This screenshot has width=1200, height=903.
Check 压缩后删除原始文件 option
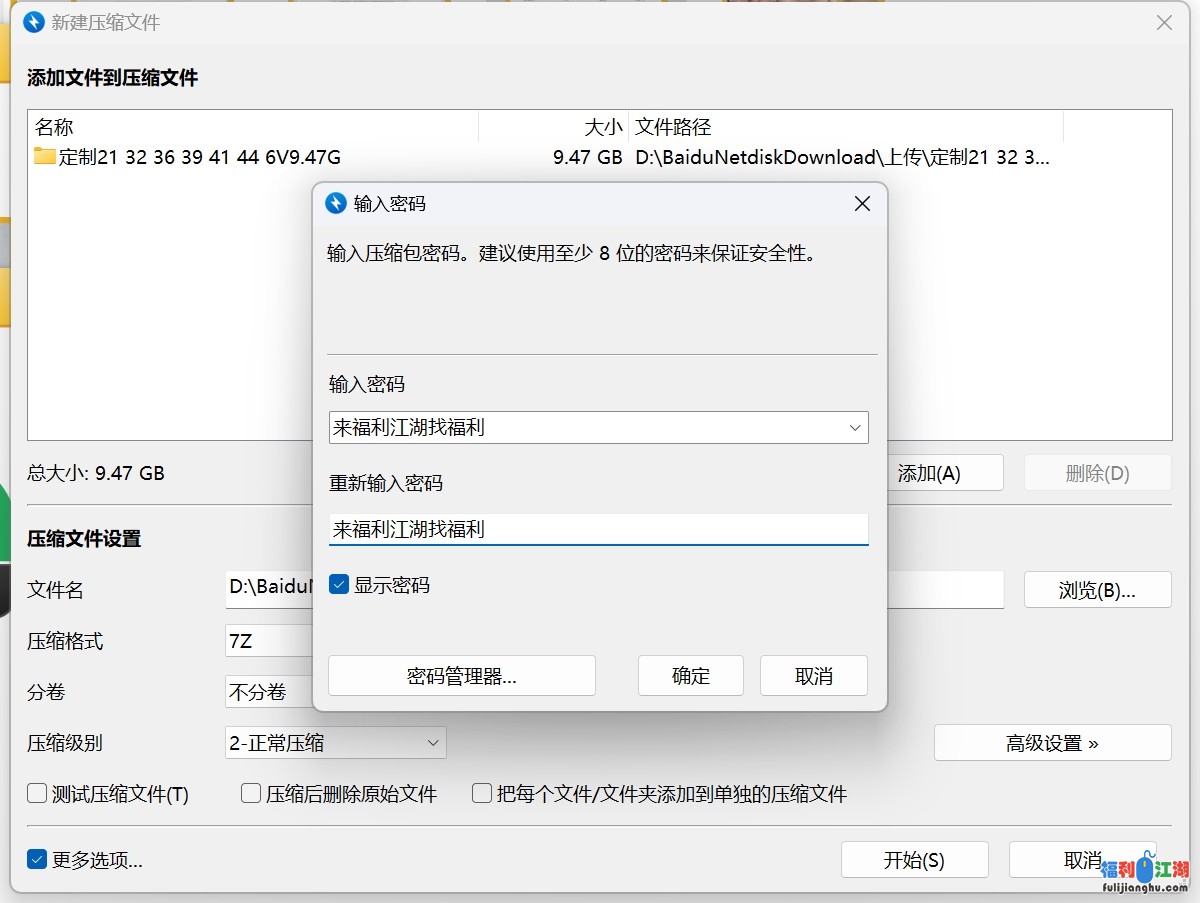click(x=250, y=793)
